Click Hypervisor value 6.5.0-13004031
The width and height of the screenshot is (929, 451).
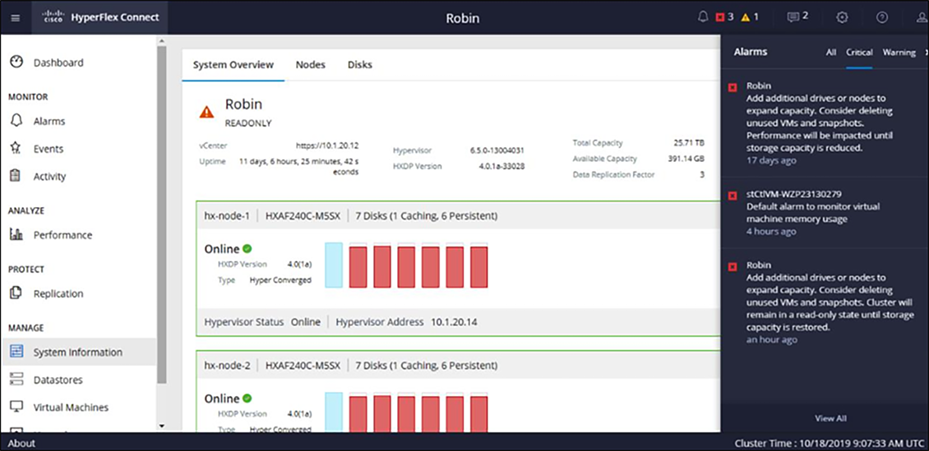pos(497,151)
